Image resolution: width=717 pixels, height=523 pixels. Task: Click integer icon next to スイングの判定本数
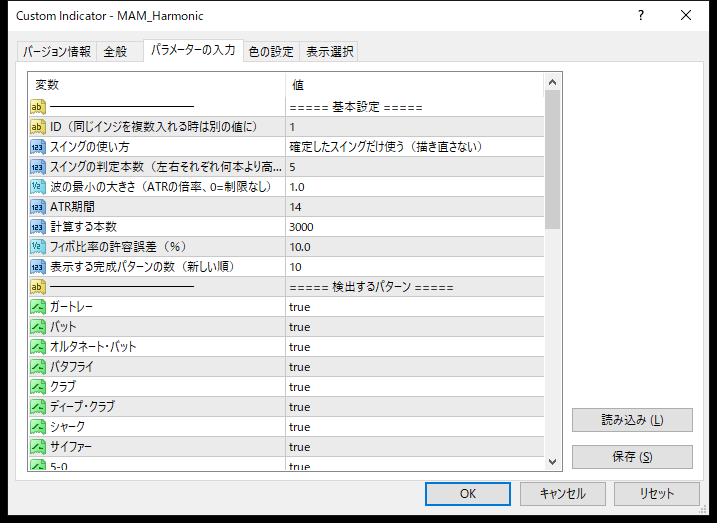pos(38,167)
